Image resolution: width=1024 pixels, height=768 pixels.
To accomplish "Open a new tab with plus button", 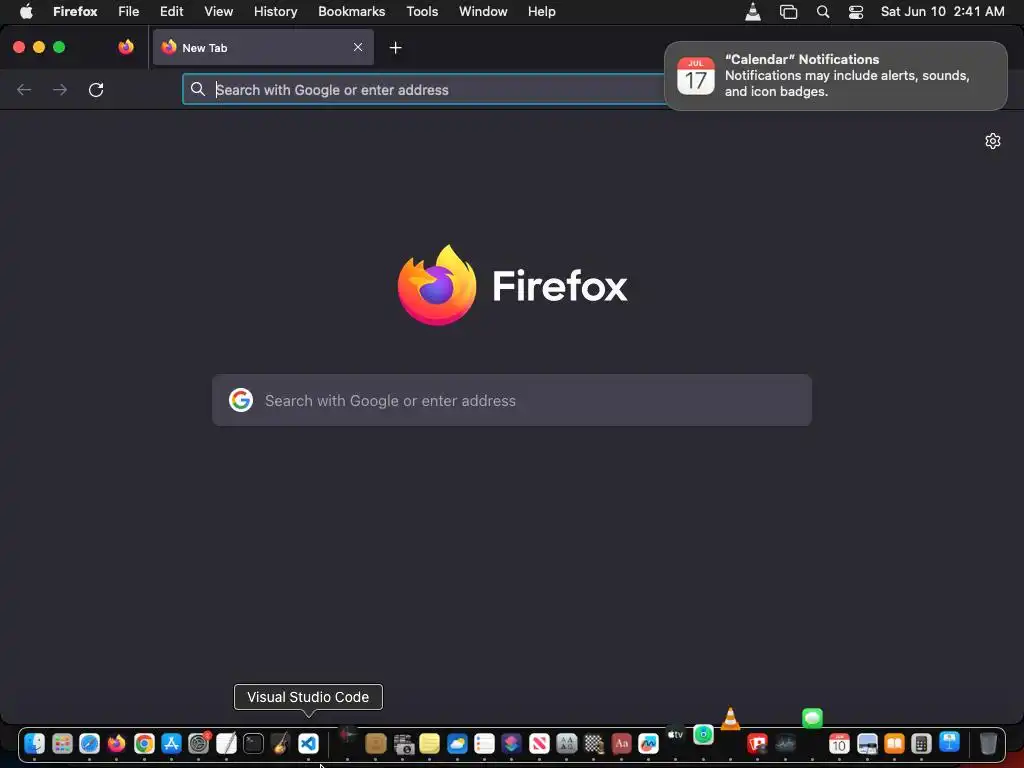I will [395, 48].
